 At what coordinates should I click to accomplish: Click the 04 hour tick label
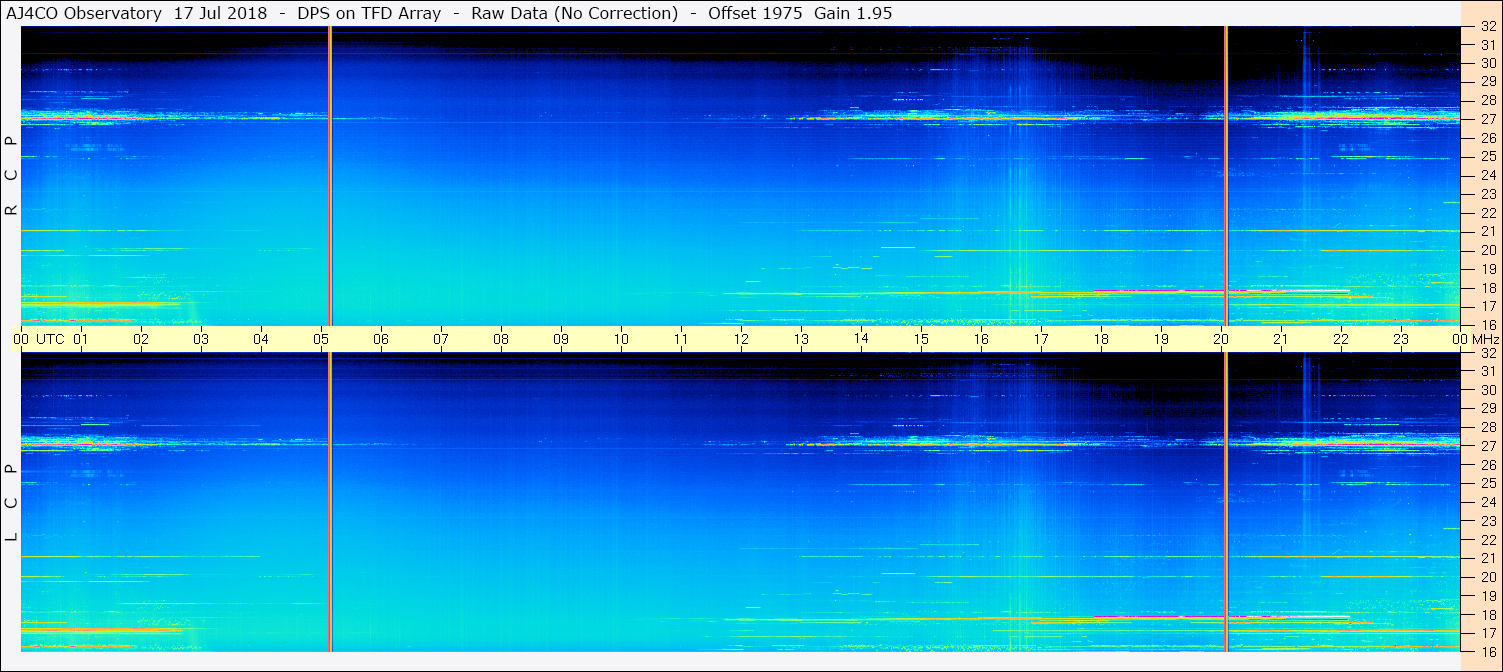pos(261,339)
